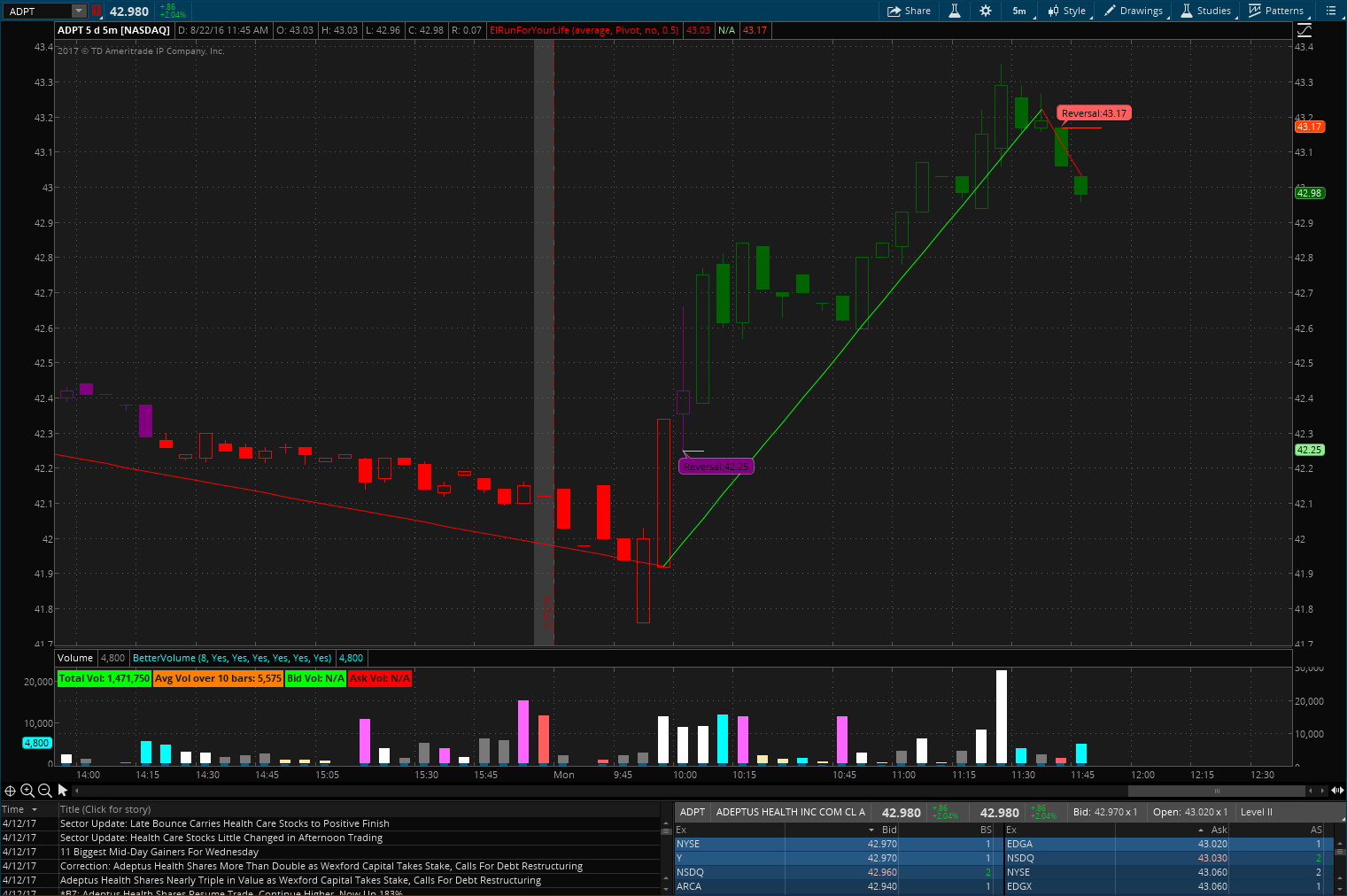Open the Drawings menu
The width and height of the screenshot is (1347, 896).
[1134, 11]
